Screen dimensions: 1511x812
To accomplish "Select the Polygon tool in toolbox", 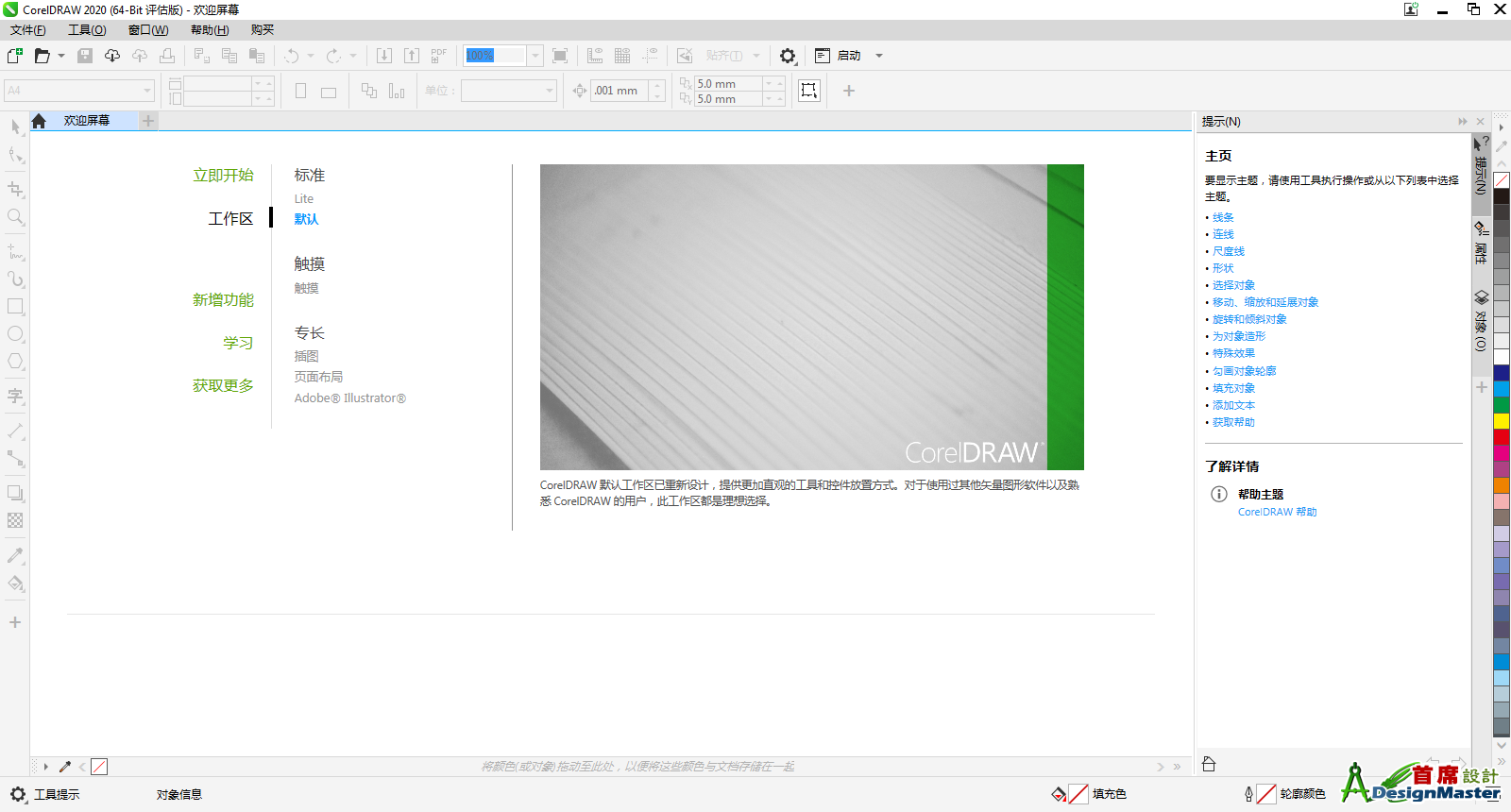I will click(x=15, y=362).
